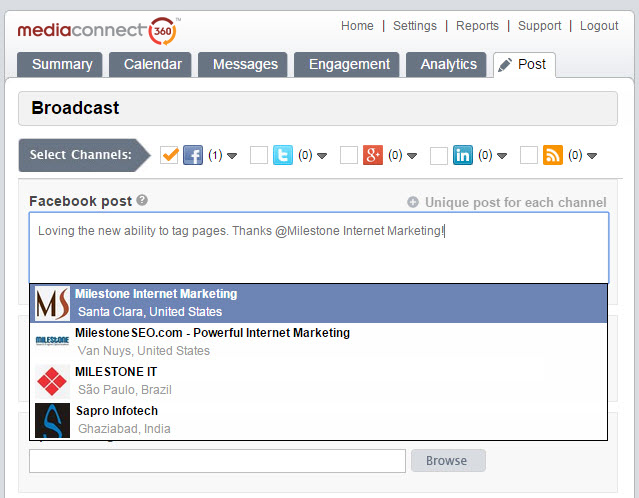Switch to the Calendar tab
Viewport: 639px width, 498px height.
pyautogui.click(x=150, y=64)
